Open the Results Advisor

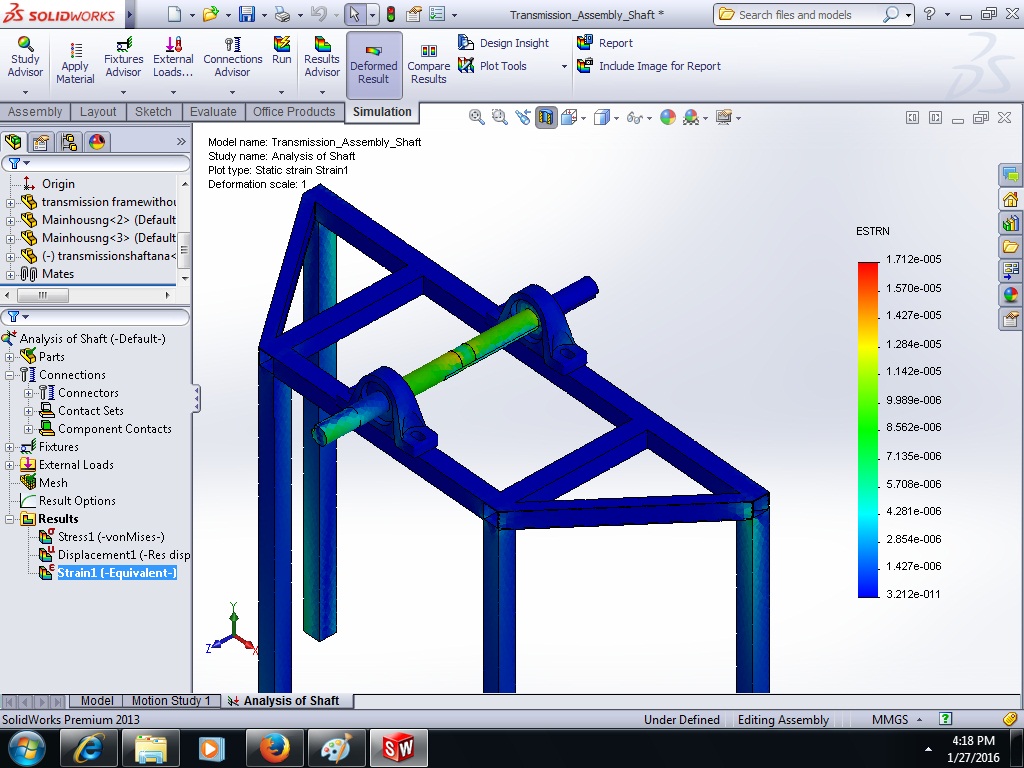[x=322, y=57]
